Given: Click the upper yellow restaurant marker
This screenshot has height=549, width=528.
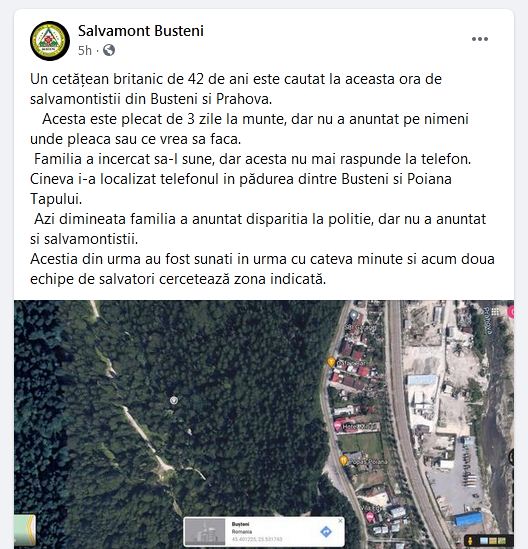Looking at the screenshot, I should click(331, 362).
